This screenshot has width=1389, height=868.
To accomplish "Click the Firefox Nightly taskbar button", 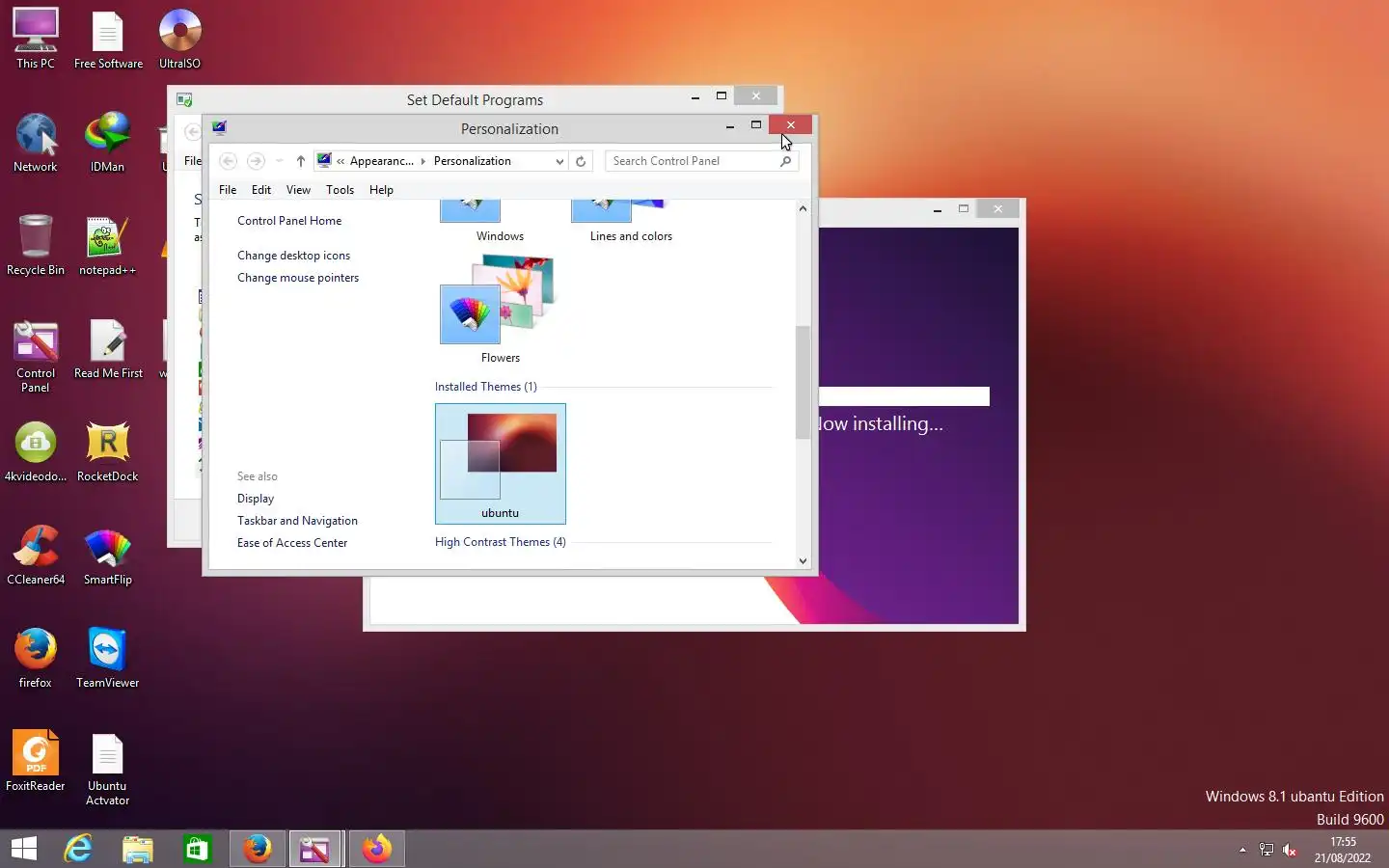I will pyautogui.click(x=376, y=849).
